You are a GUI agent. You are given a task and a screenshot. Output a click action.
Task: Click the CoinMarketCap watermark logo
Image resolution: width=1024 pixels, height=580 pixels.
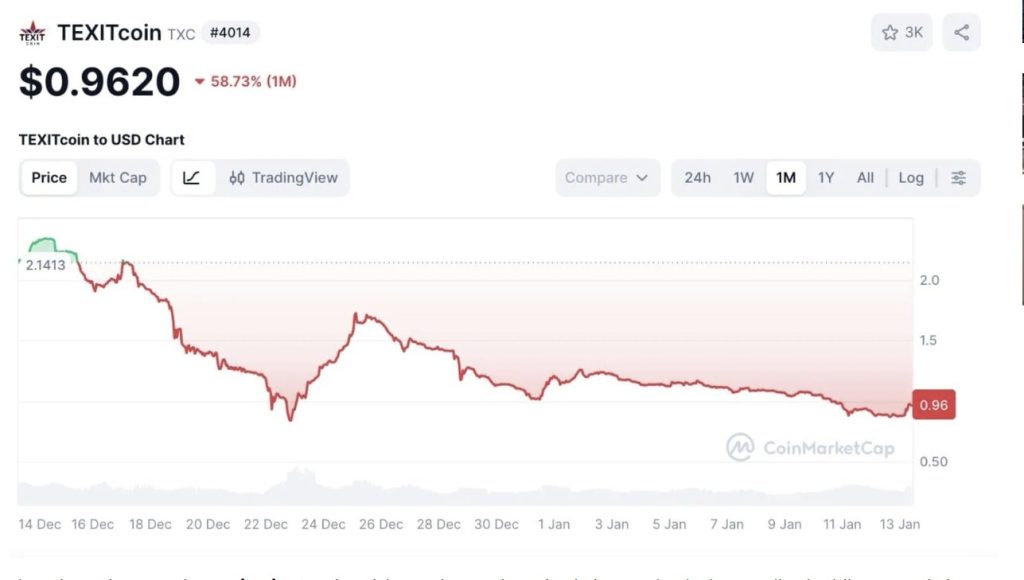810,447
